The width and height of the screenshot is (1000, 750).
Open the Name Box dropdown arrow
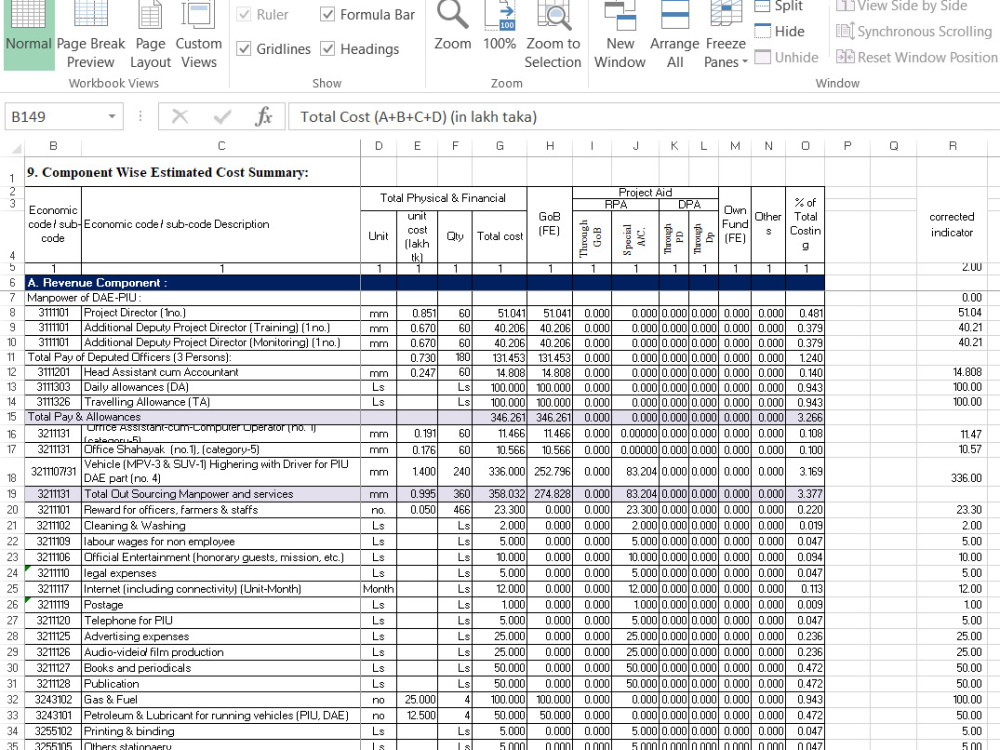pyautogui.click(x=112, y=117)
